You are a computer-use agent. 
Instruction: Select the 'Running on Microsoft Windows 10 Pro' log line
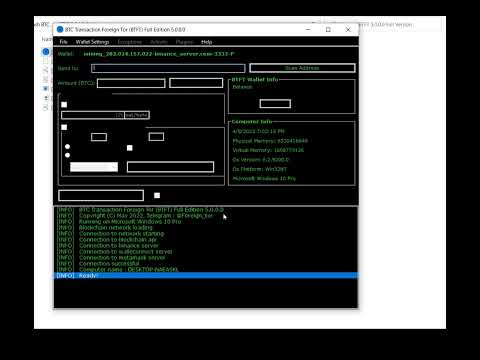click(x=206, y=222)
